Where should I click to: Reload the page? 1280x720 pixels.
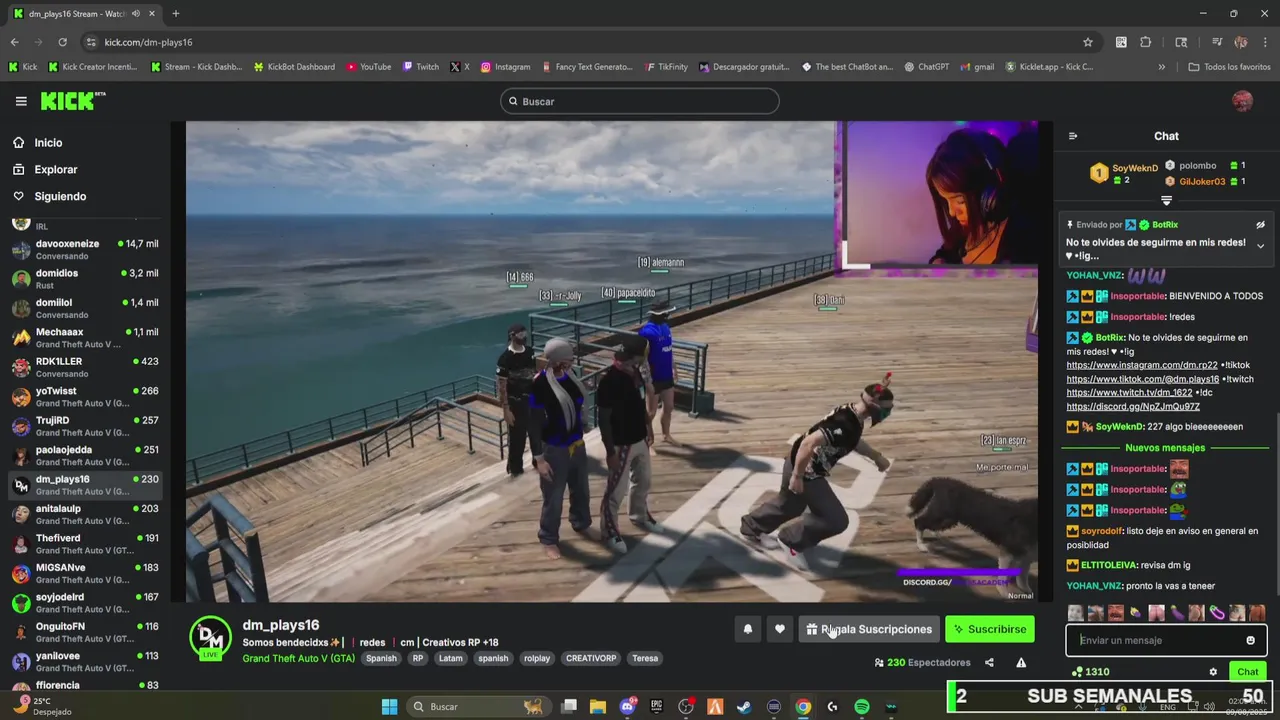(x=62, y=42)
